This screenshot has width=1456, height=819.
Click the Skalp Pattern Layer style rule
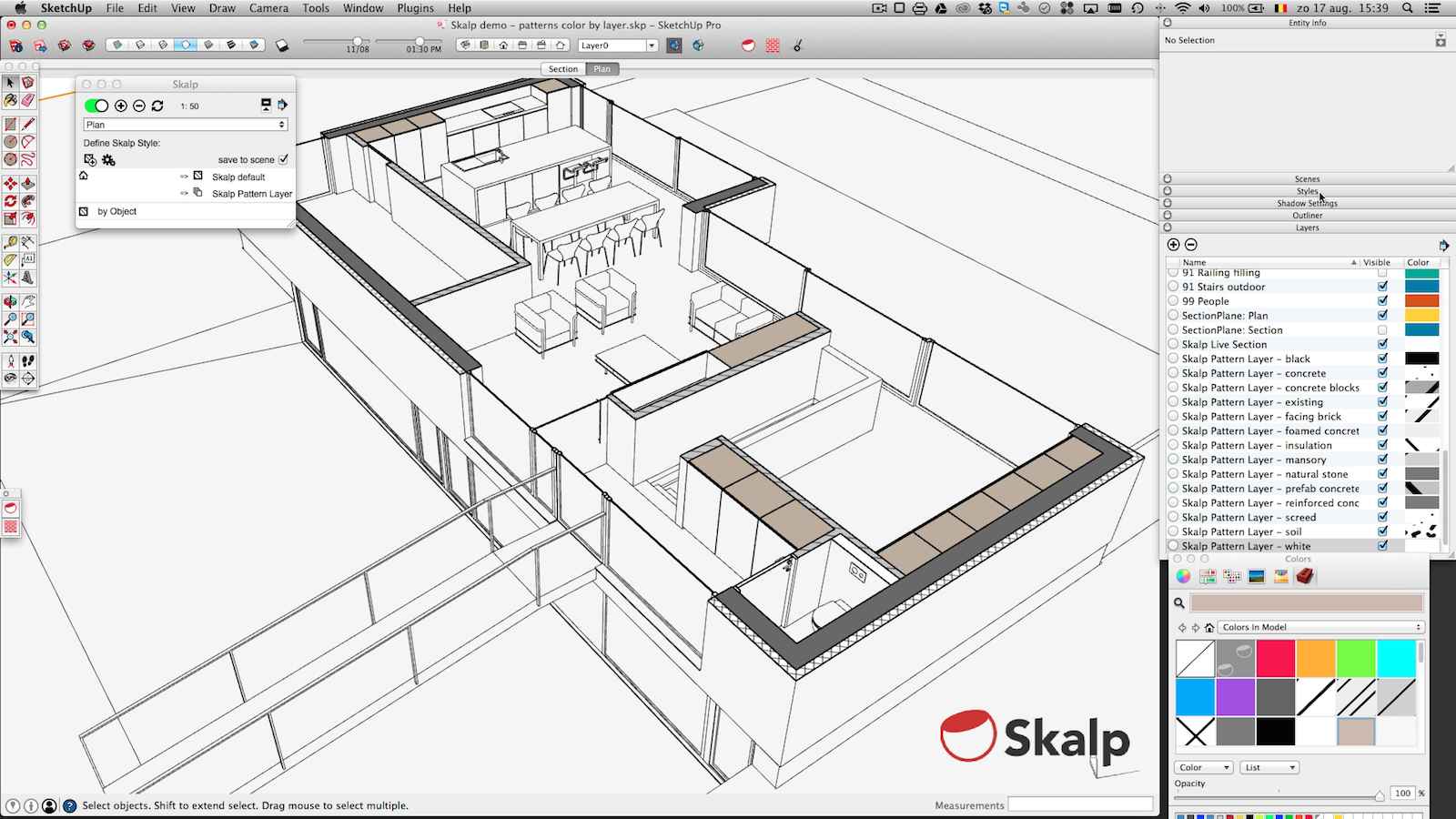pyautogui.click(x=251, y=194)
